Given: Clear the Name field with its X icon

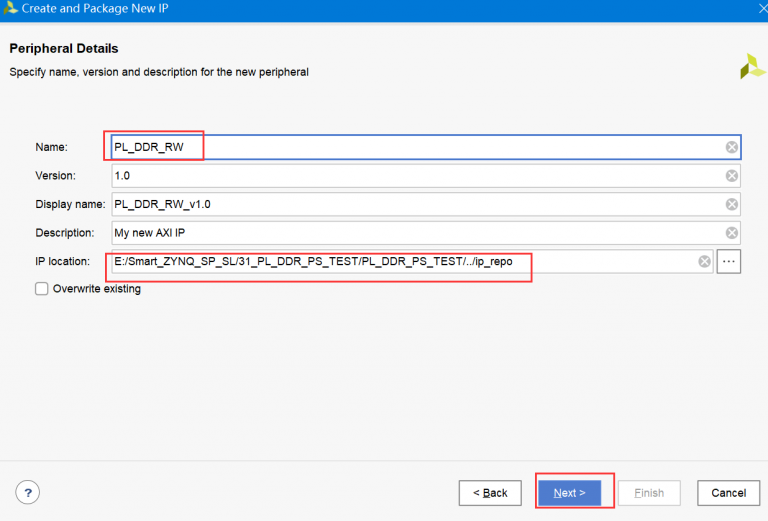Looking at the screenshot, I should pyautogui.click(x=732, y=147).
